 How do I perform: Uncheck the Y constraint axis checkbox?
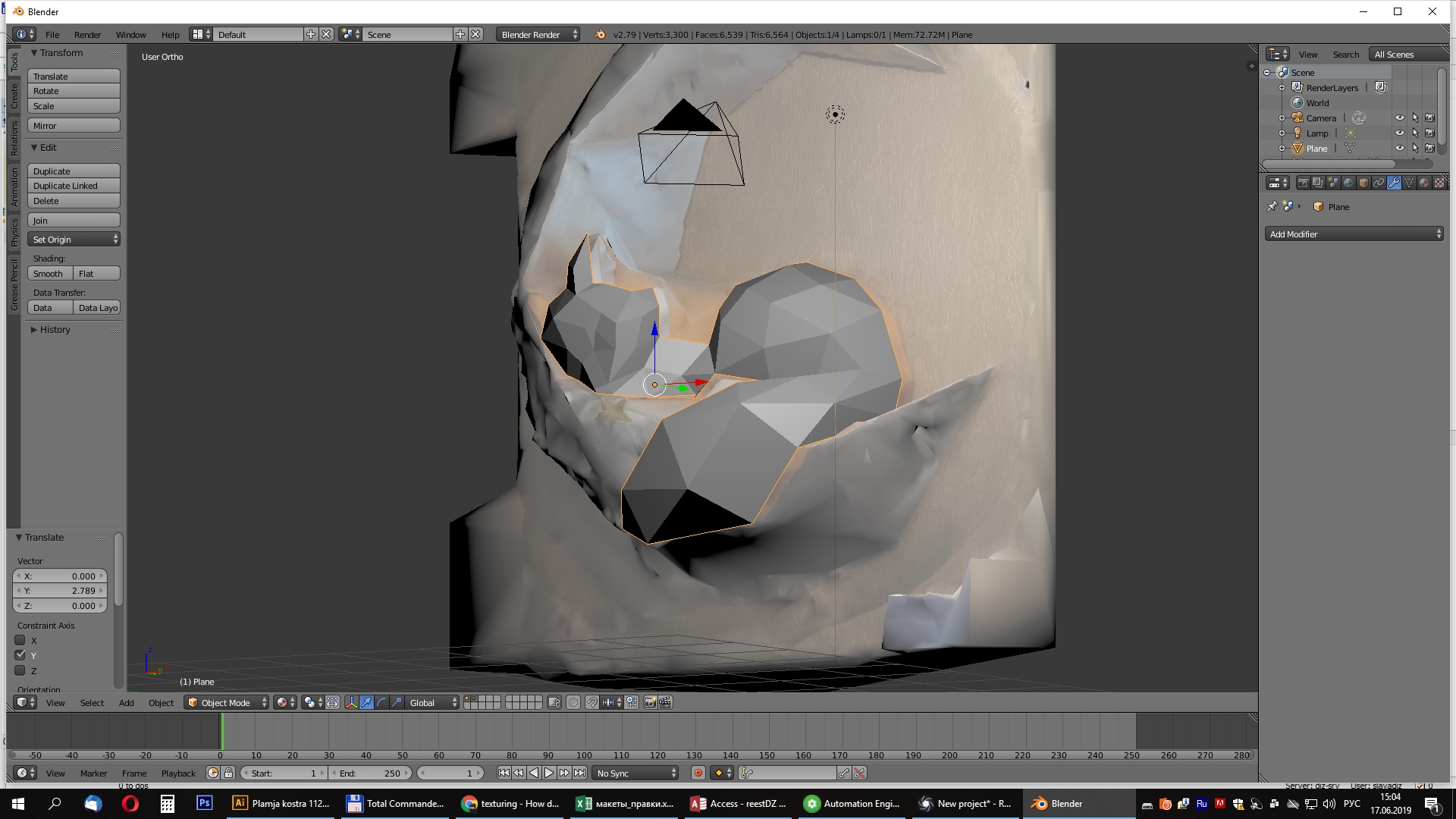20,655
